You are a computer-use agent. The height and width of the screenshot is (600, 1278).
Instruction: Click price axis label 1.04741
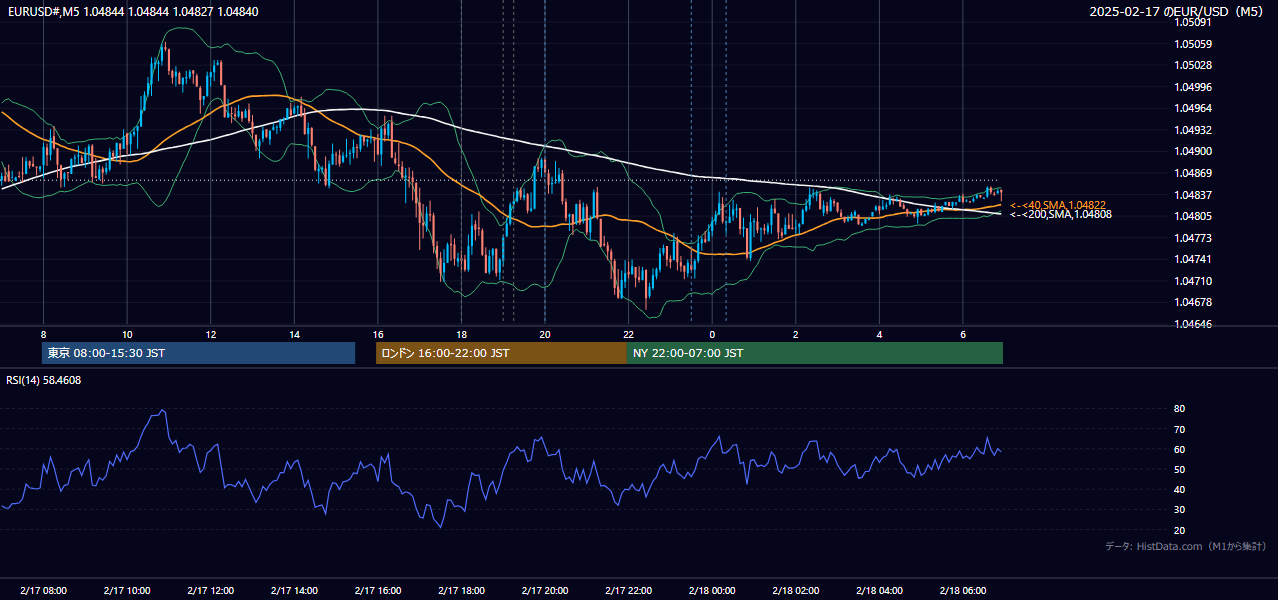point(1193,259)
